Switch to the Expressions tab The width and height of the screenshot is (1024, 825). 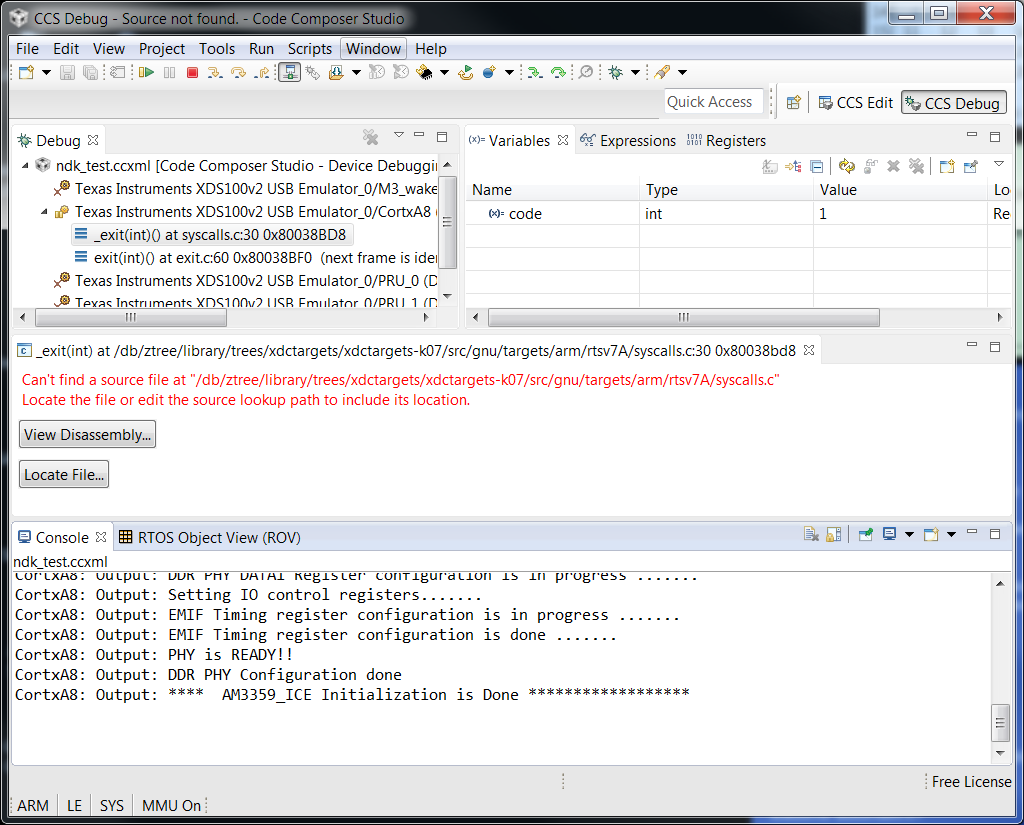tap(628, 140)
